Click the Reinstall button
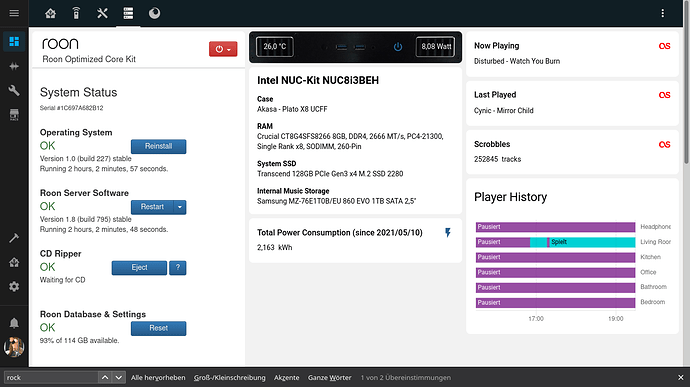The image size is (690, 387). click(x=158, y=146)
